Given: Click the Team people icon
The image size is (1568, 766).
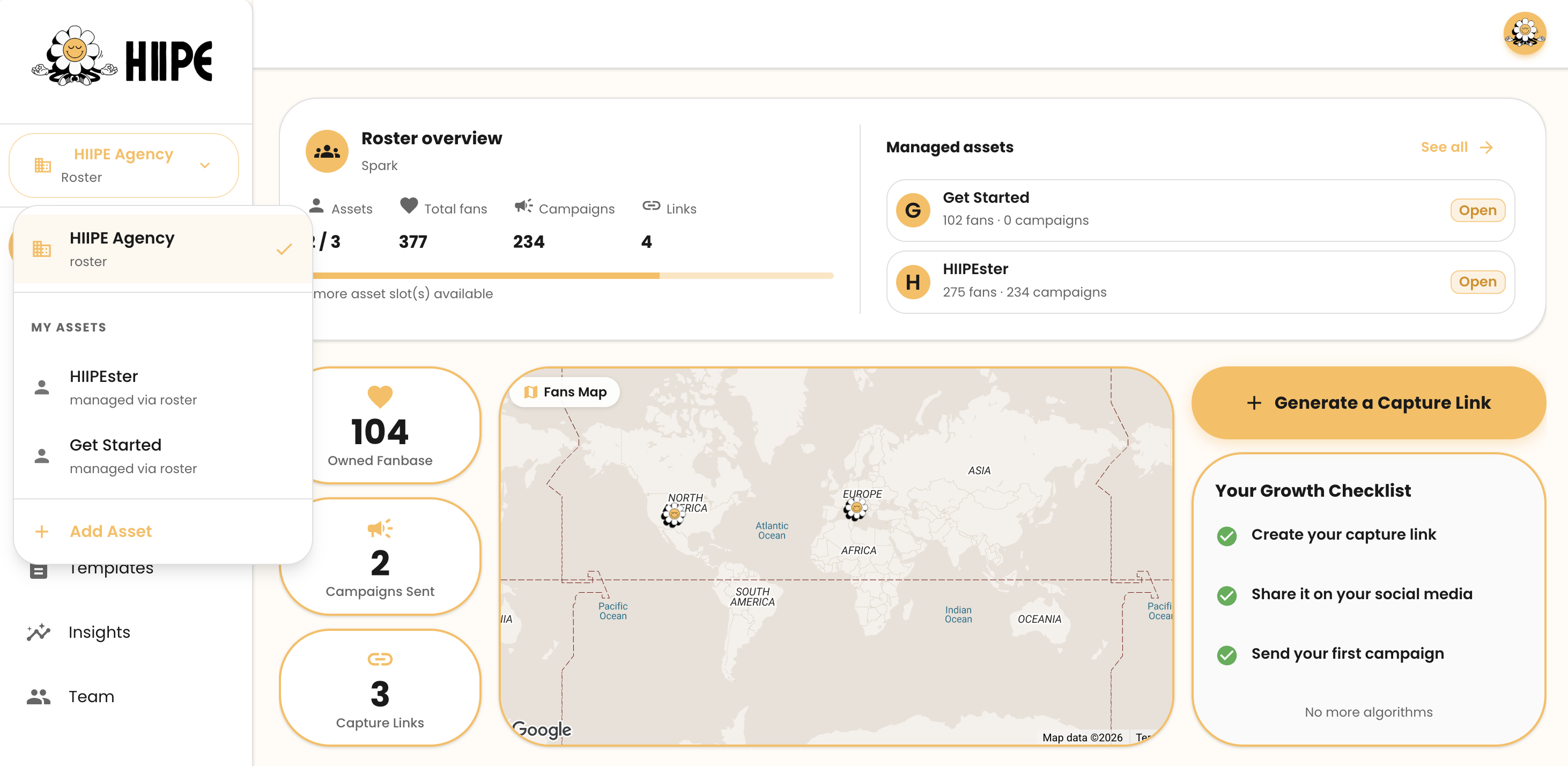Looking at the screenshot, I should click(39, 697).
